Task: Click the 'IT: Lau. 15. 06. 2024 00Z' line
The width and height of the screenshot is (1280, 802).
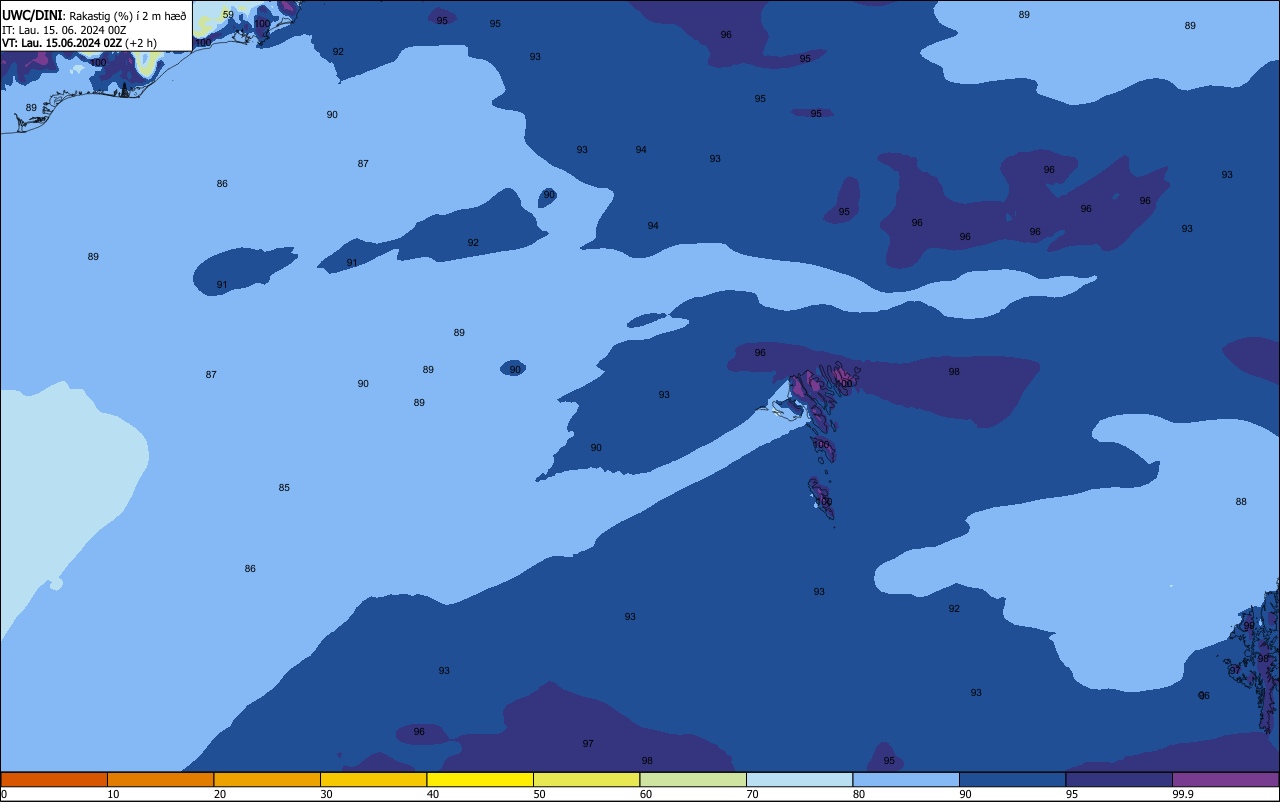Action: pyautogui.click(x=64, y=29)
